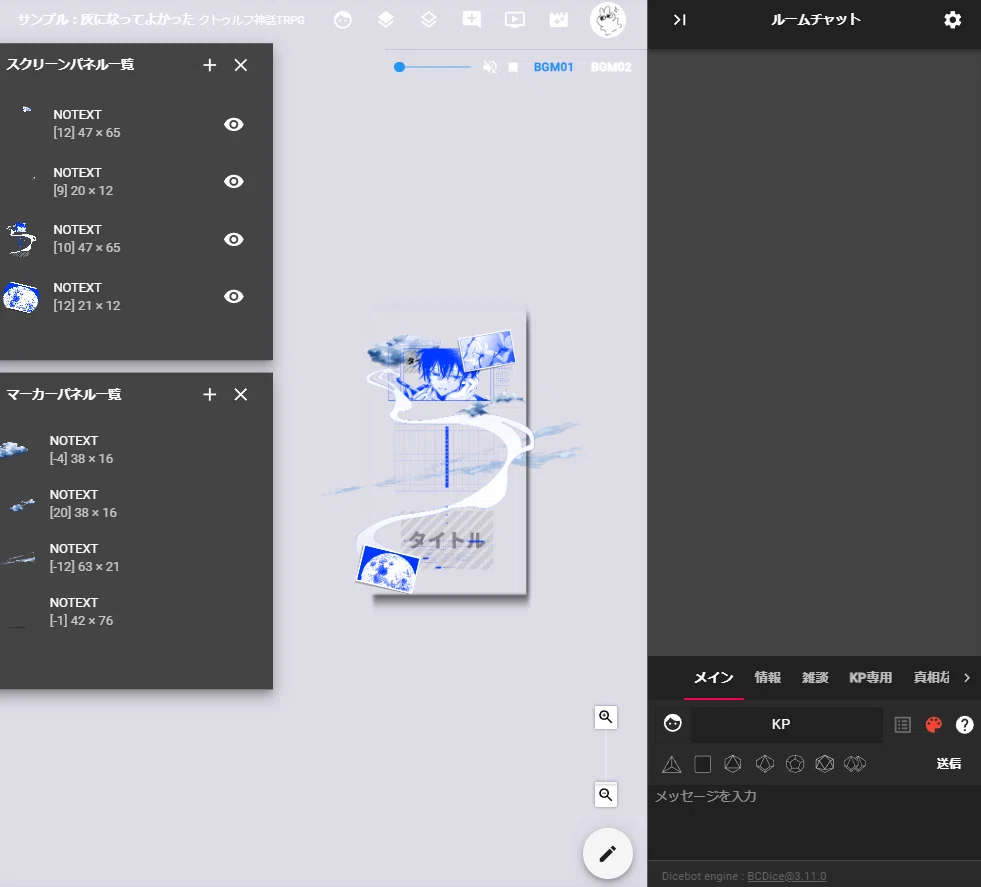The width and height of the screenshot is (981, 887).
Task: Roll the D4 triangle dice
Action: pos(671,764)
